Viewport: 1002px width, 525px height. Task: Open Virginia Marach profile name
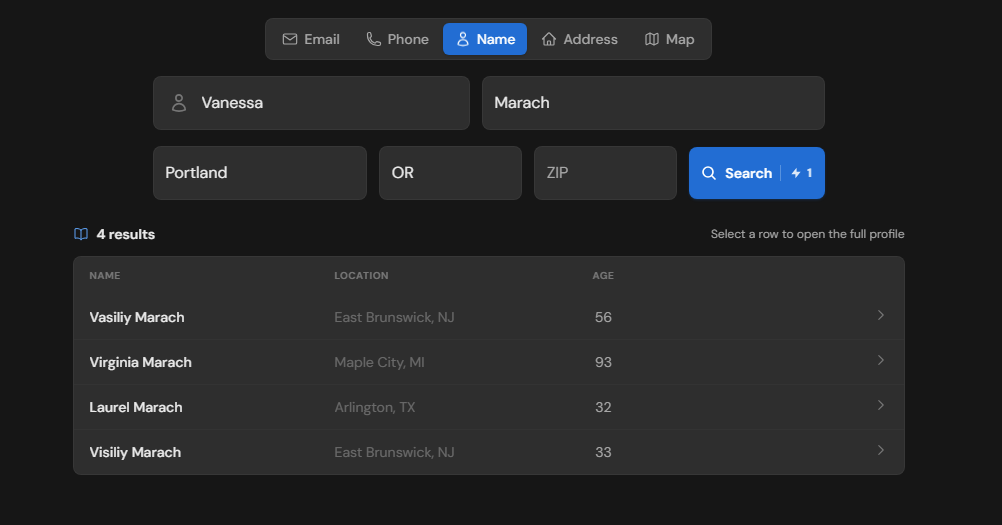[x=141, y=362]
